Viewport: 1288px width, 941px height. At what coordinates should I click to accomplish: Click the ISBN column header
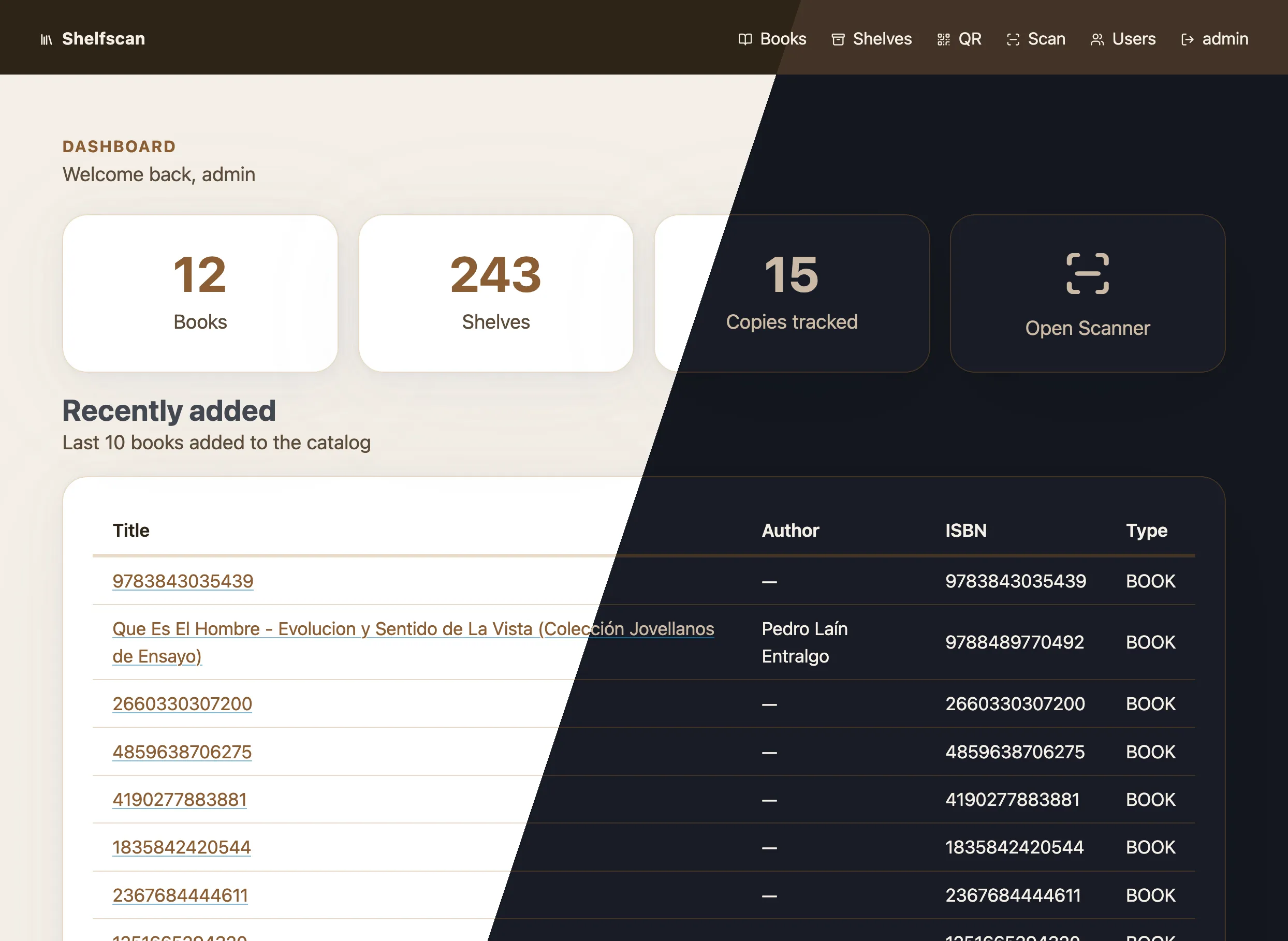[966, 531]
